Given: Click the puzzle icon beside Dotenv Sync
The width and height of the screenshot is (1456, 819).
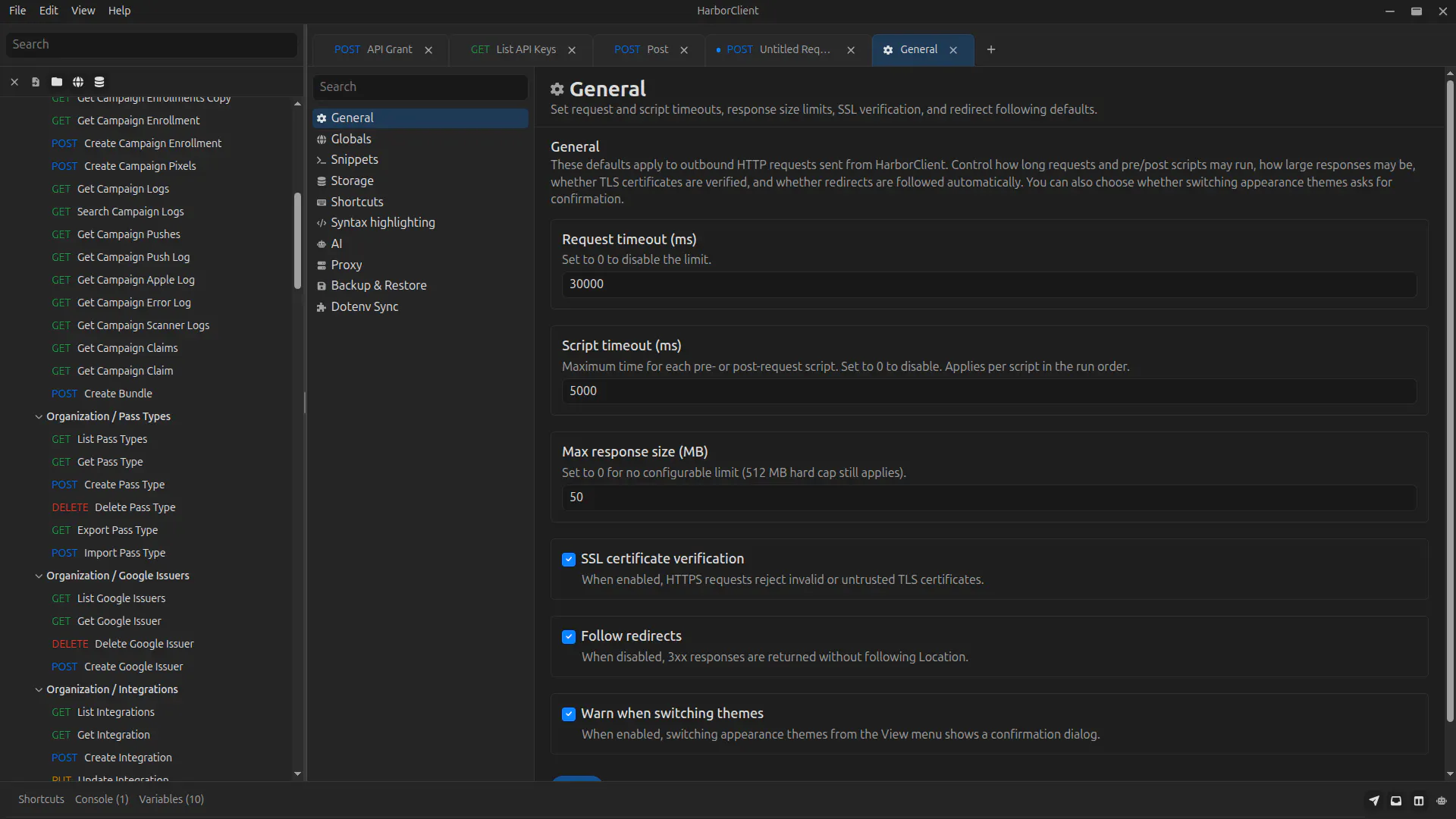Looking at the screenshot, I should point(322,307).
